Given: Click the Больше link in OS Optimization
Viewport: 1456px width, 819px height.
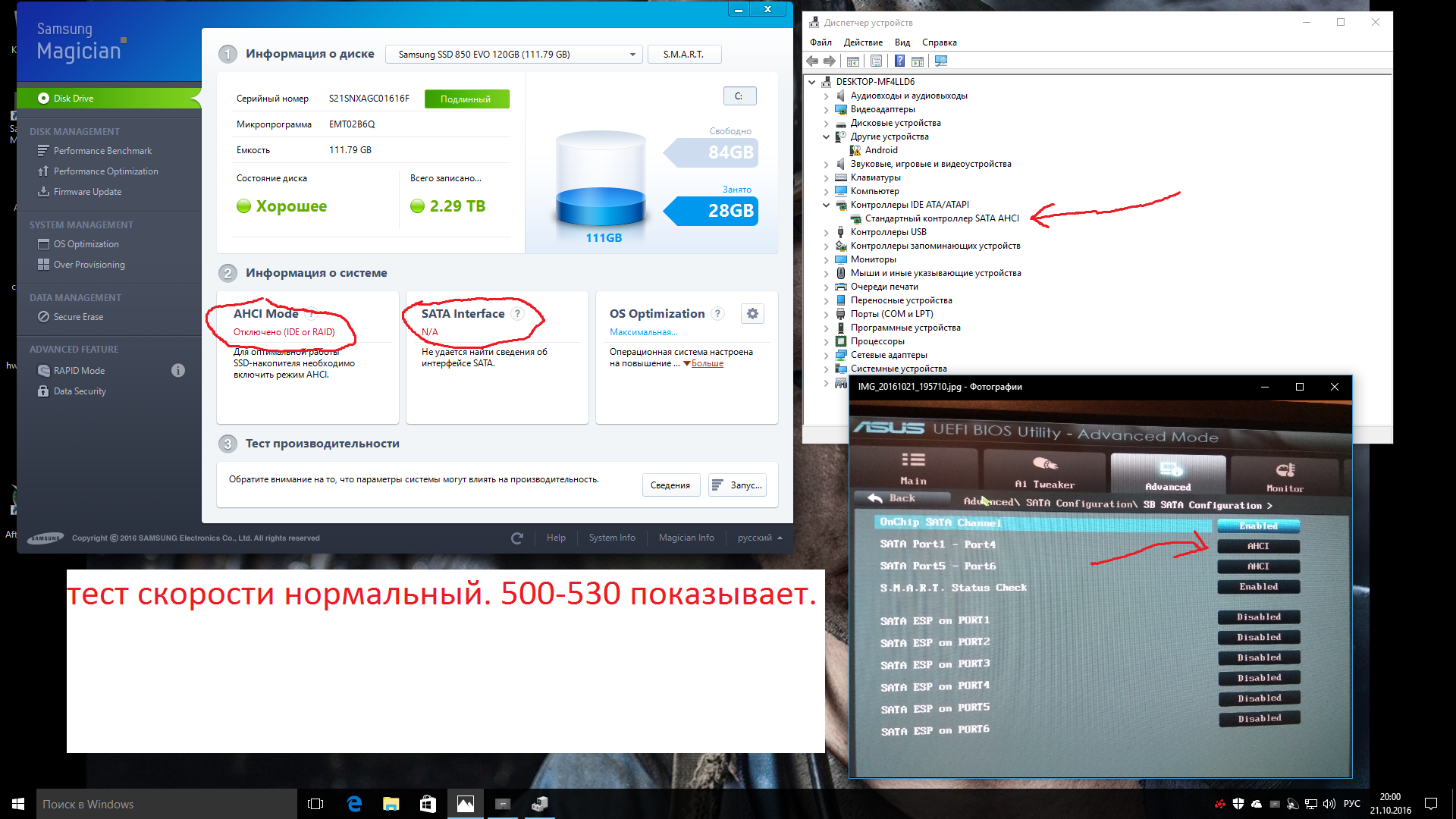Looking at the screenshot, I should click(x=707, y=363).
